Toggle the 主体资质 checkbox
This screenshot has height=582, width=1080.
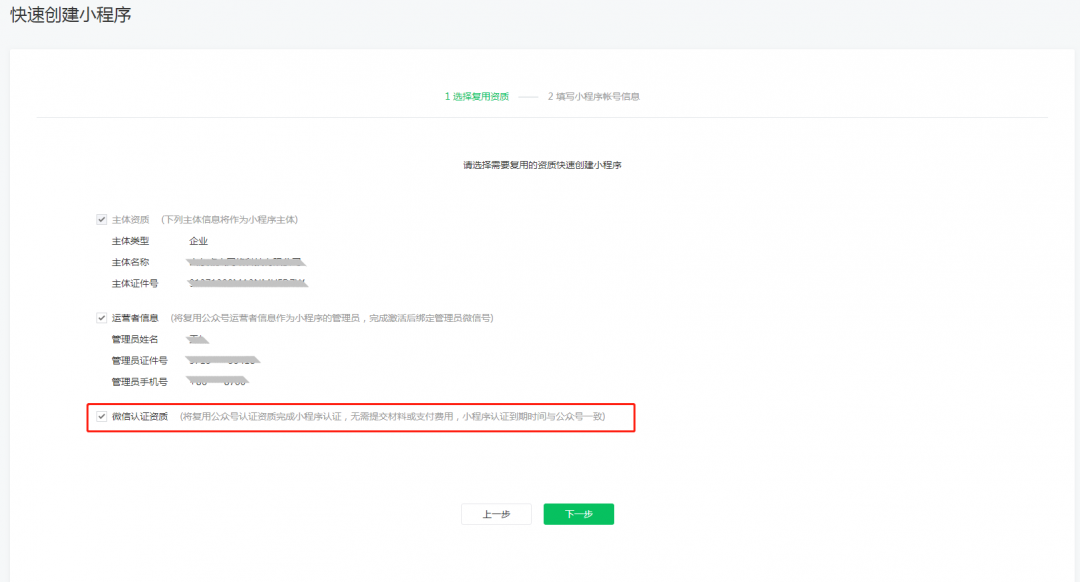[101, 219]
